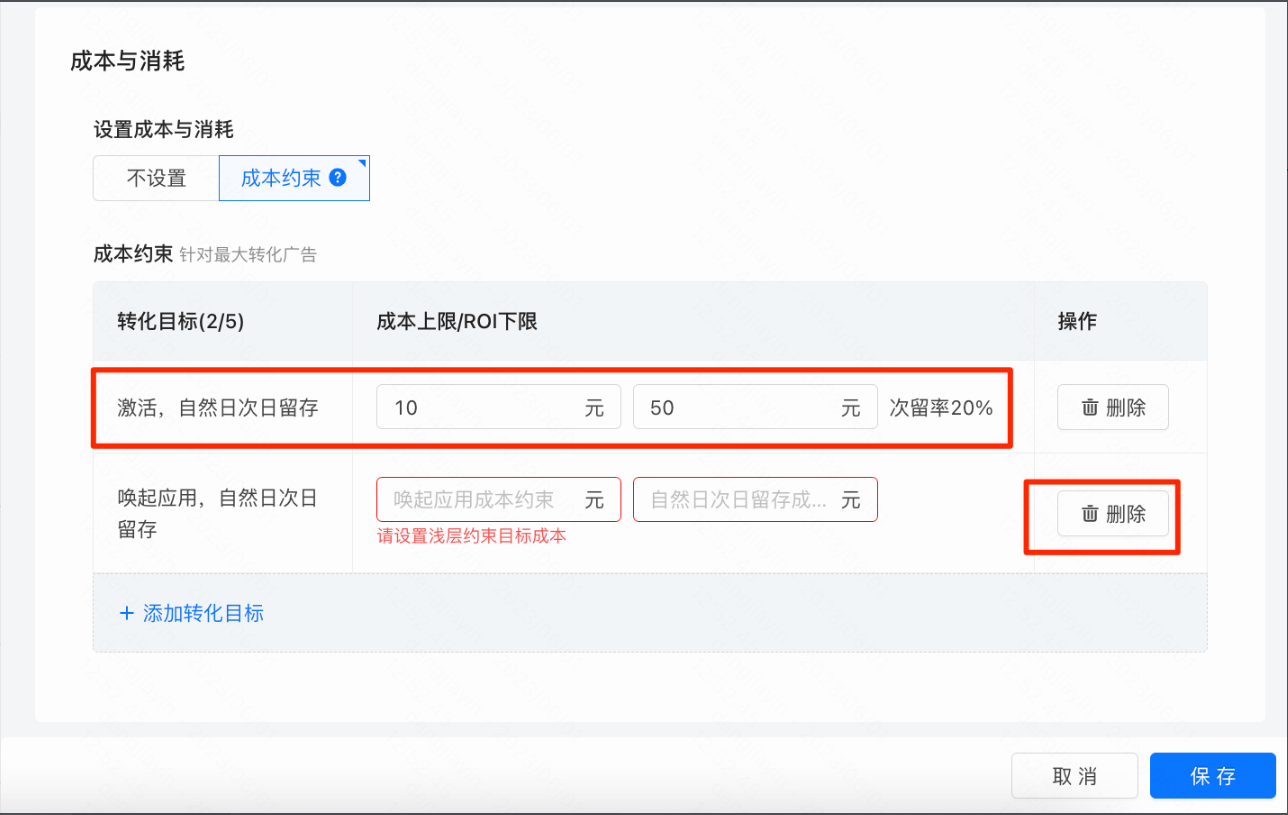The width and height of the screenshot is (1288, 815).
Task: Click the blue question mark help icon on 成本约束
Action: [x=338, y=177]
